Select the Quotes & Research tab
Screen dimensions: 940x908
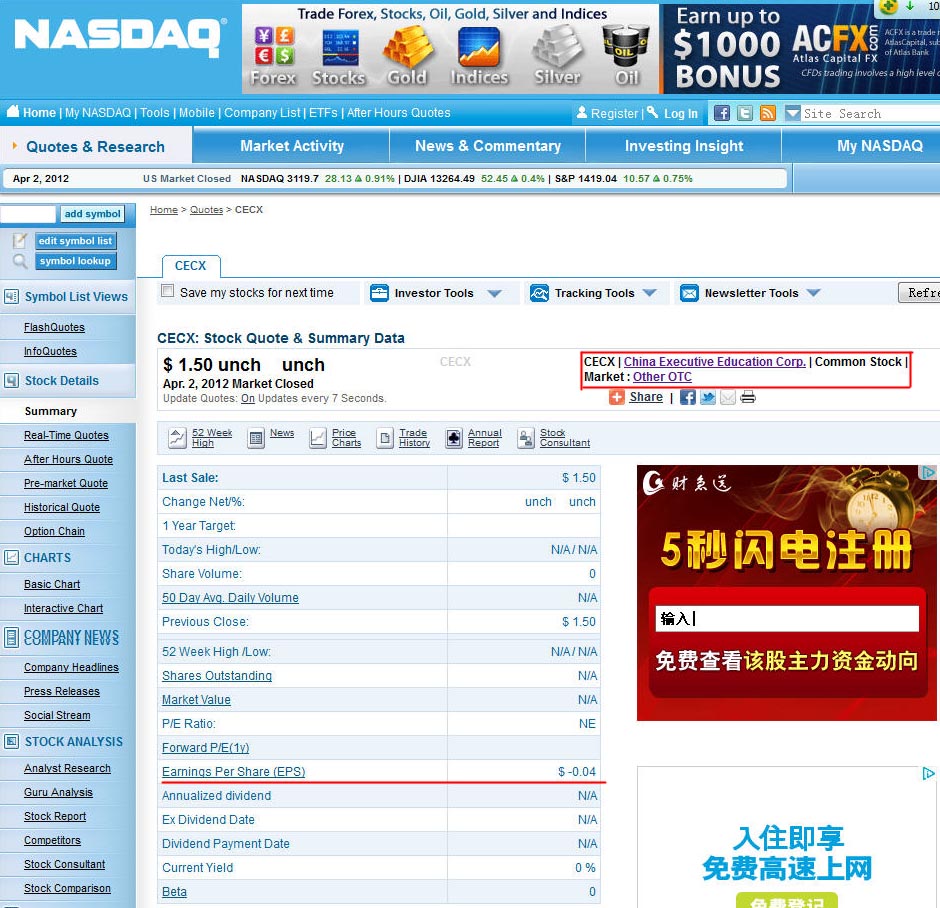[x=95, y=147]
